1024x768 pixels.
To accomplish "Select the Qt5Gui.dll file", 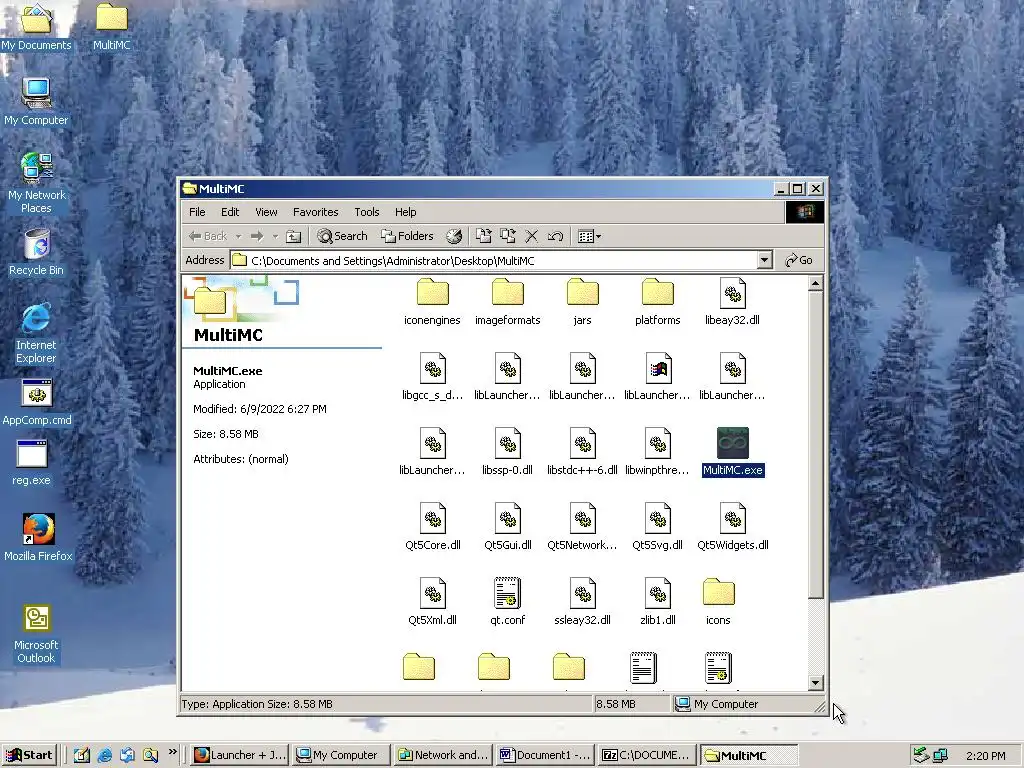I will 507,528.
